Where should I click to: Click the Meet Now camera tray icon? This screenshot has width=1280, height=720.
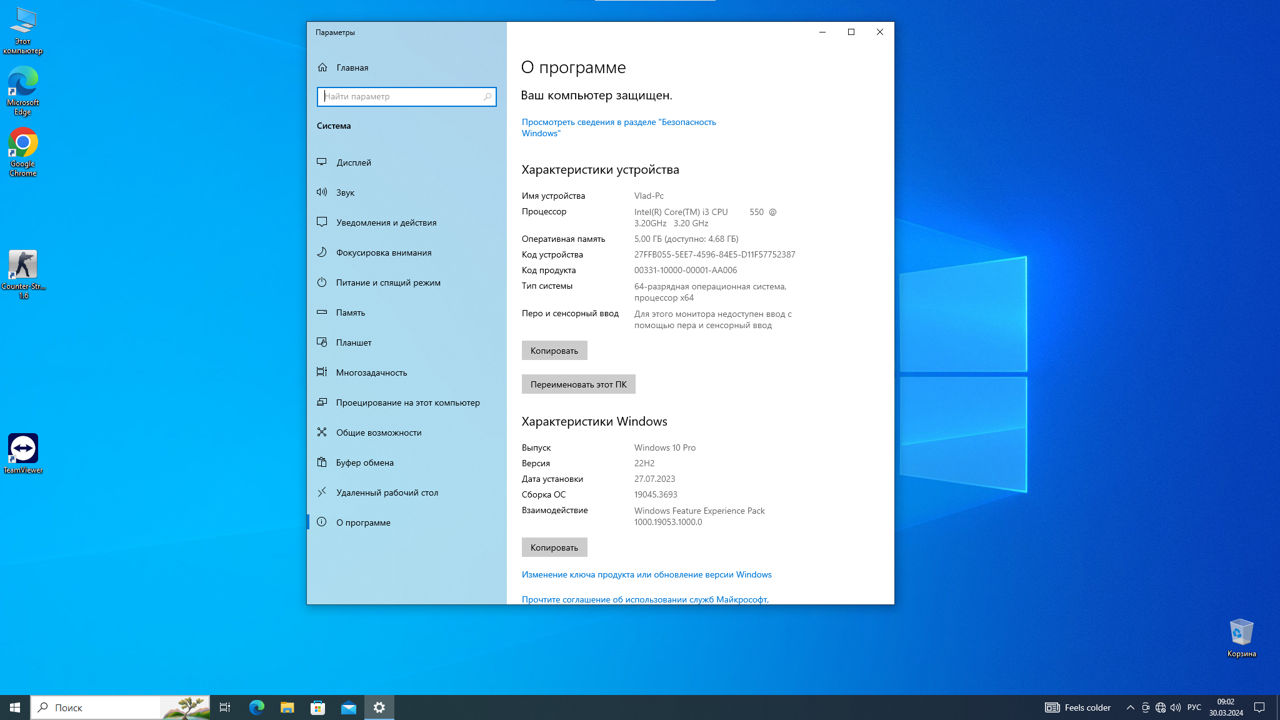point(1146,707)
